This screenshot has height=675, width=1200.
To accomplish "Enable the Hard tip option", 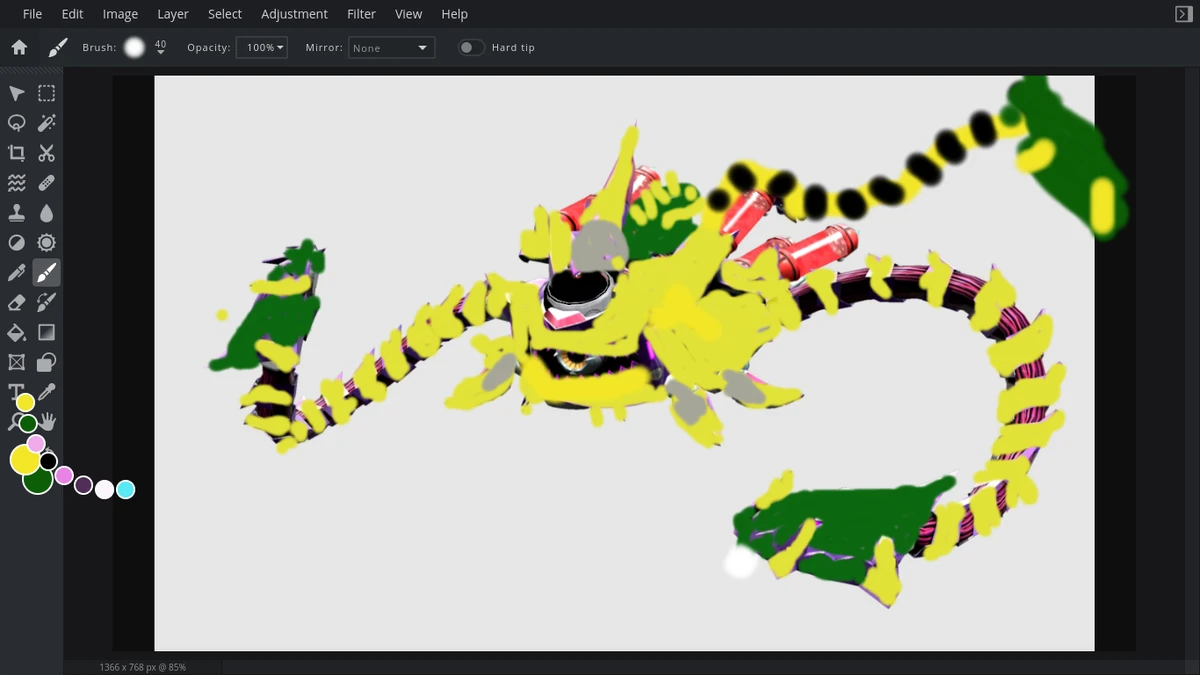I will 471,47.
